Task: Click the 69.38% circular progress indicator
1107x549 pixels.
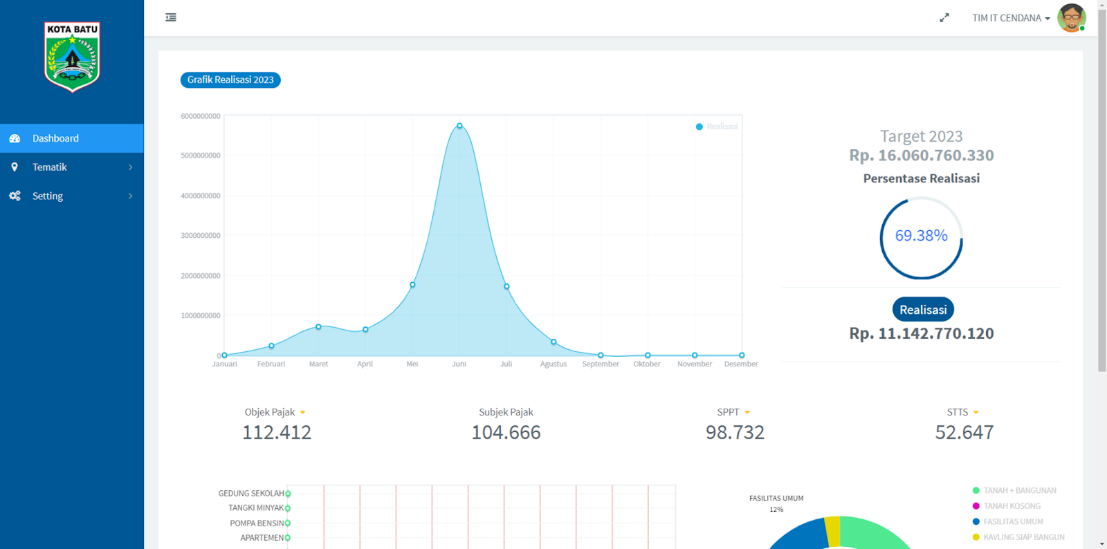Action: coord(921,236)
